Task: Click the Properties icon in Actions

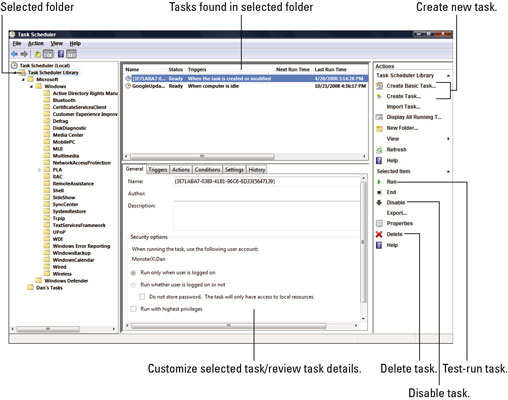Action: pyautogui.click(x=379, y=223)
